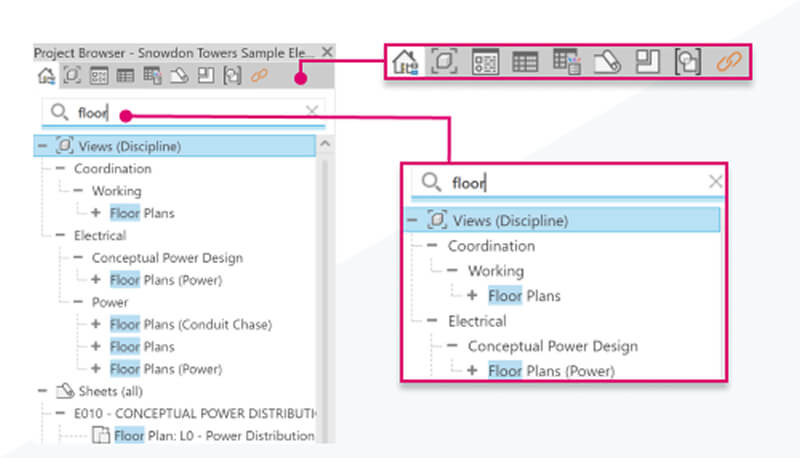The height and width of the screenshot is (458, 800).
Task: Click the magnifier icon in the small Project Browser search
Action: [60, 112]
